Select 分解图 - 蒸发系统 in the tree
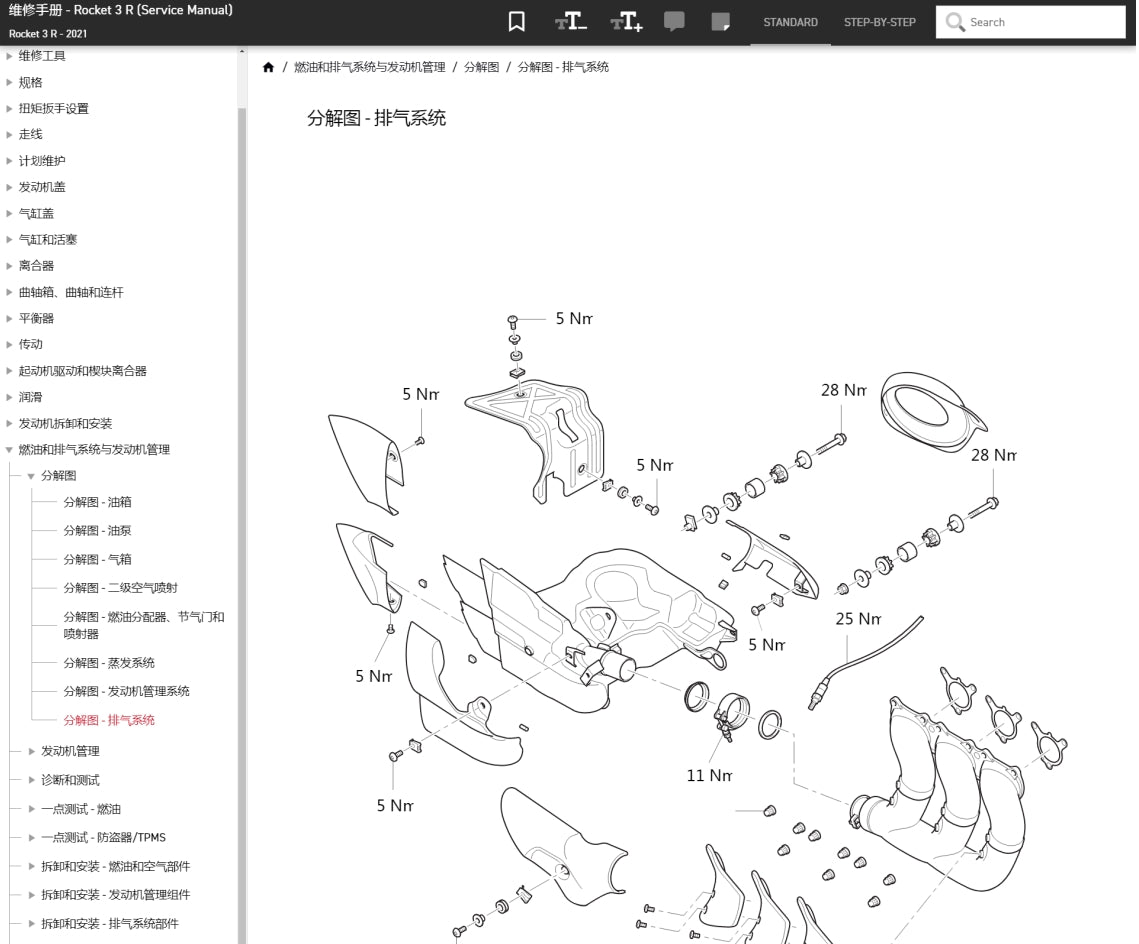1139x944 pixels. pyautogui.click(x=107, y=662)
